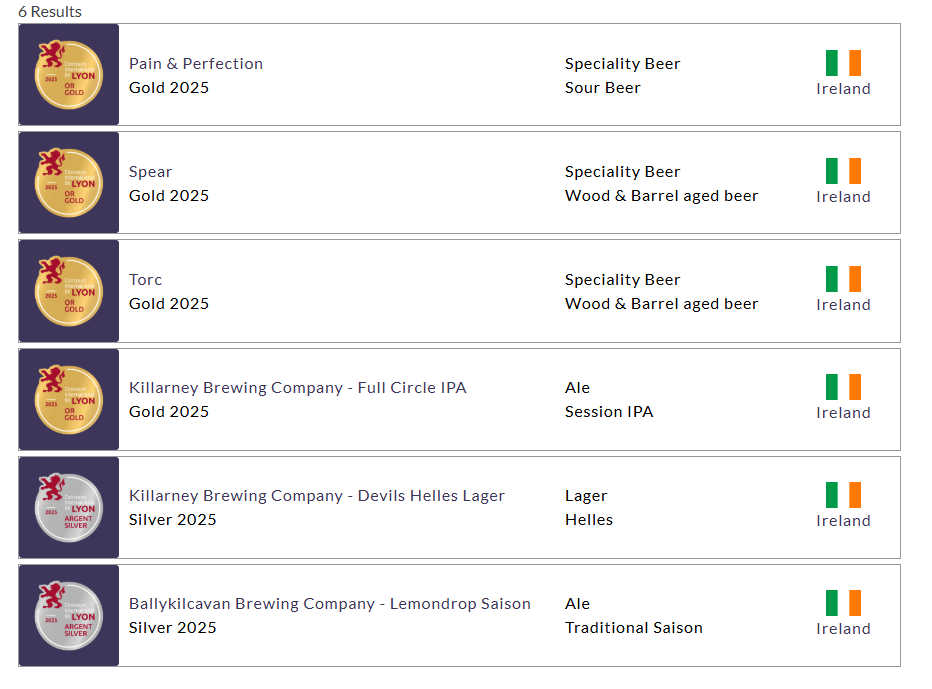Select the gold medal icon next to Torc
Screen dimensions: 932x689
coord(68,291)
